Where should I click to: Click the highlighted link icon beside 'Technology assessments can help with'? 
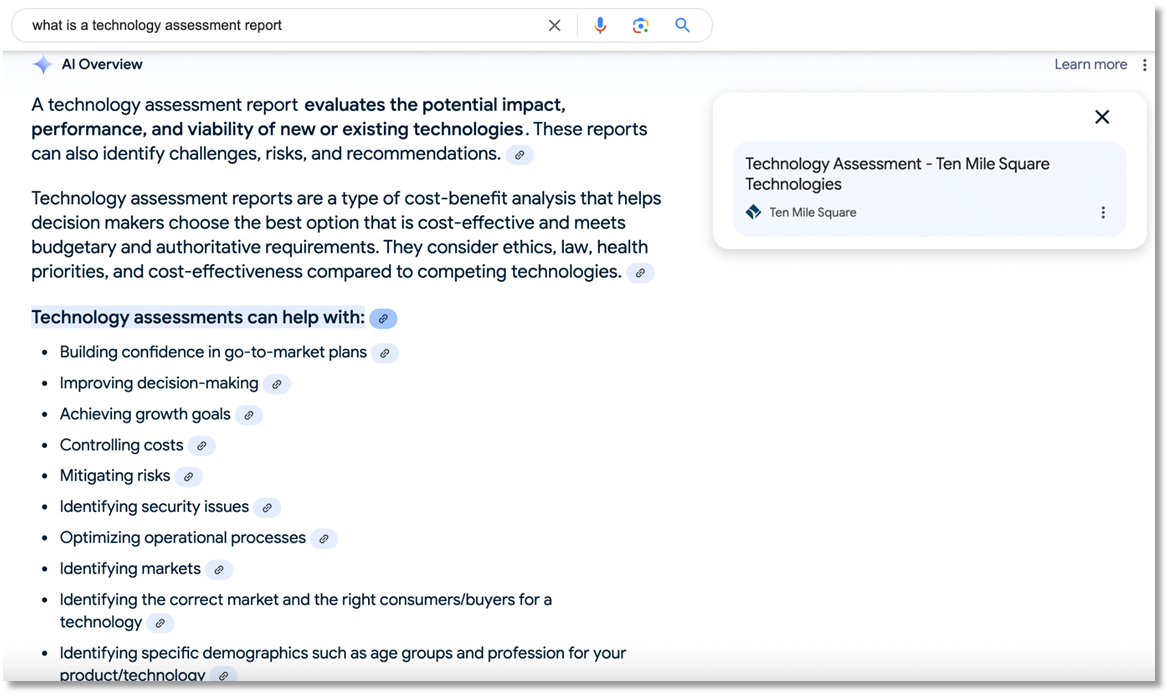click(x=383, y=319)
